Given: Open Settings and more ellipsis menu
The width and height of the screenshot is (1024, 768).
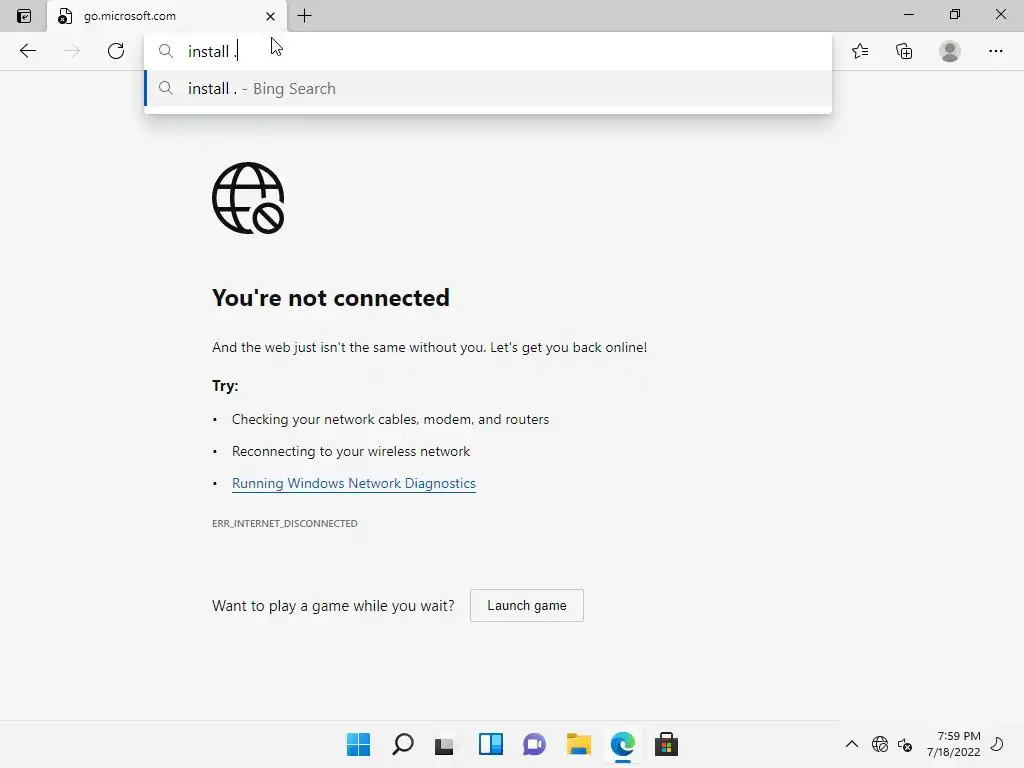Looking at the screenshot, I should click(x=995, y=51).
